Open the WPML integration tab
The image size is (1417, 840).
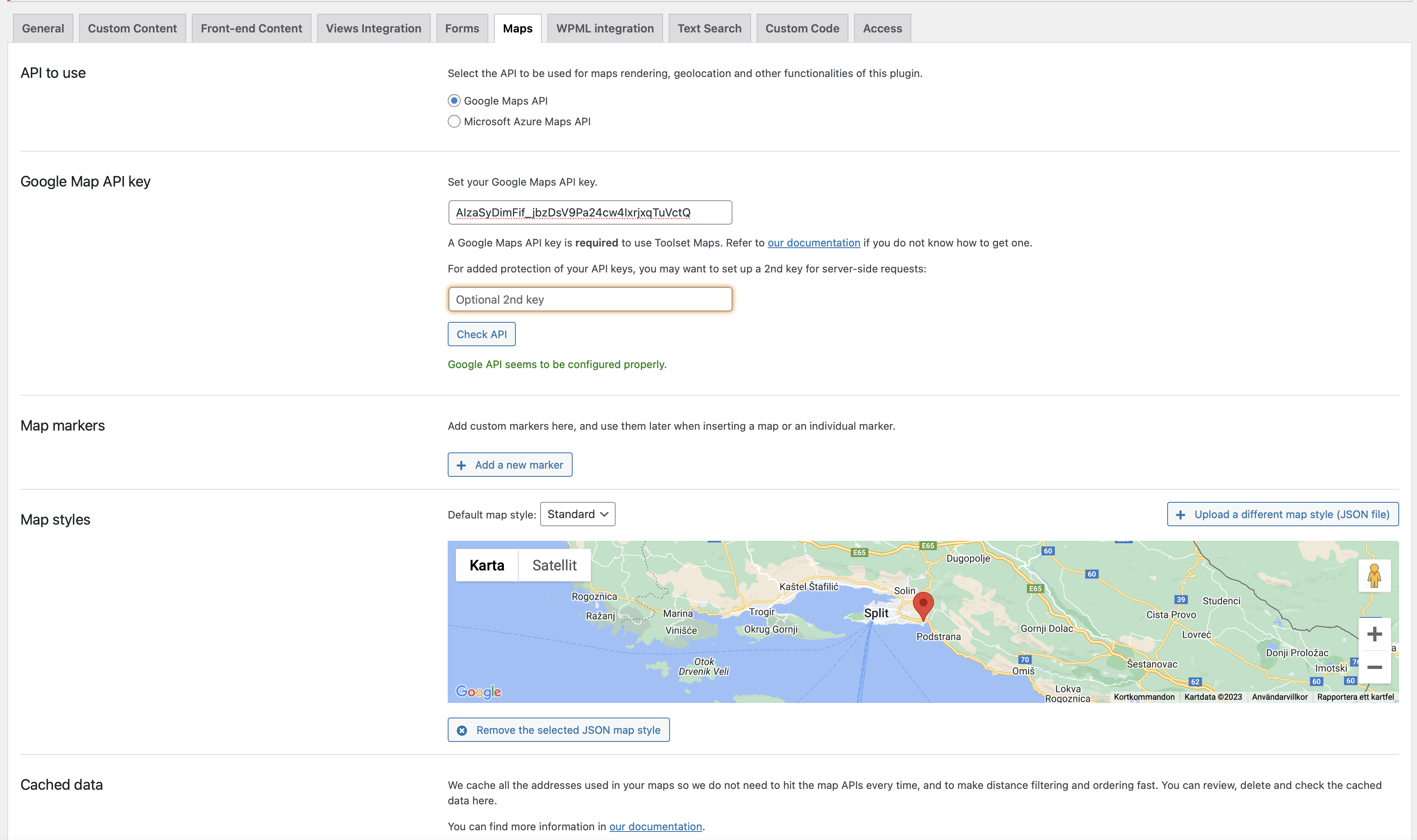click(605, 28)
